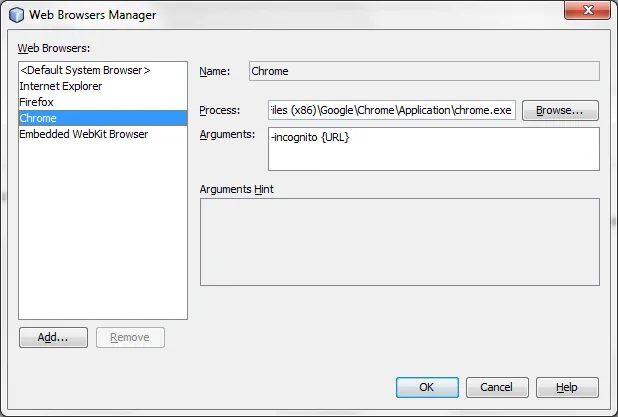Viewport: 618px width, 417px height.
Task: Click inside the Arguments text area
Action: (x=432, y=150)
